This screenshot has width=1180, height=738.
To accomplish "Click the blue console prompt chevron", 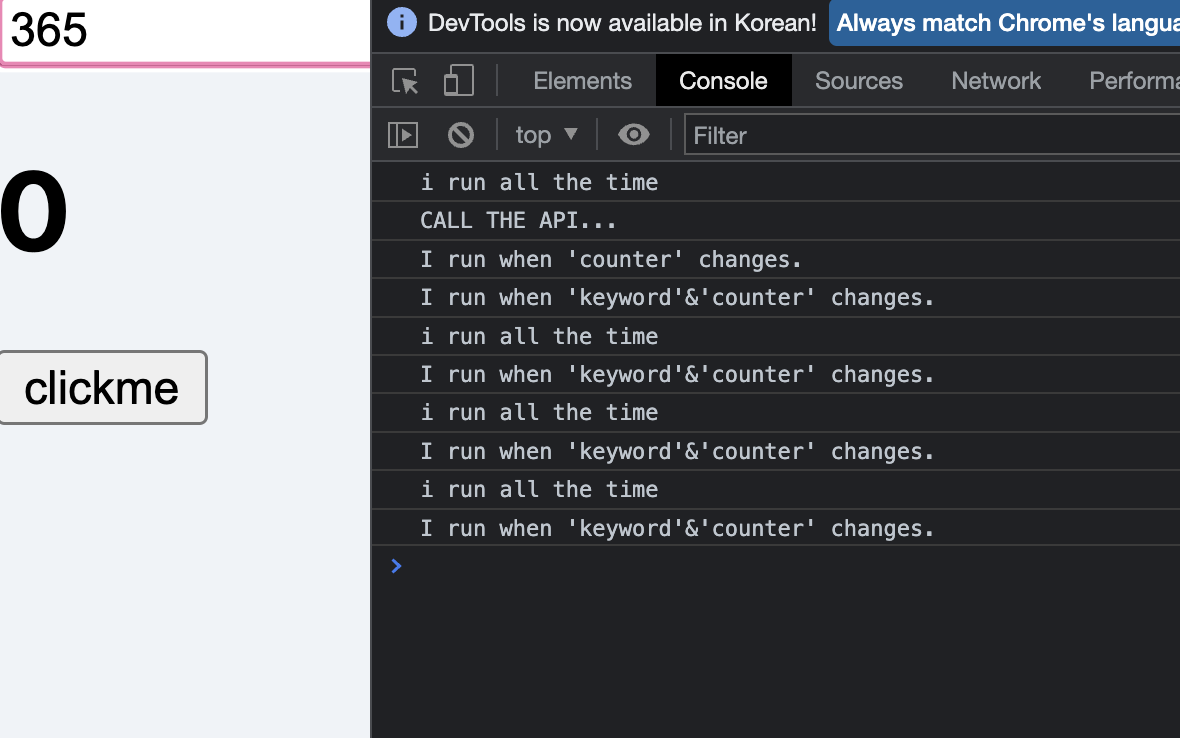I will (x=397, y=566).
